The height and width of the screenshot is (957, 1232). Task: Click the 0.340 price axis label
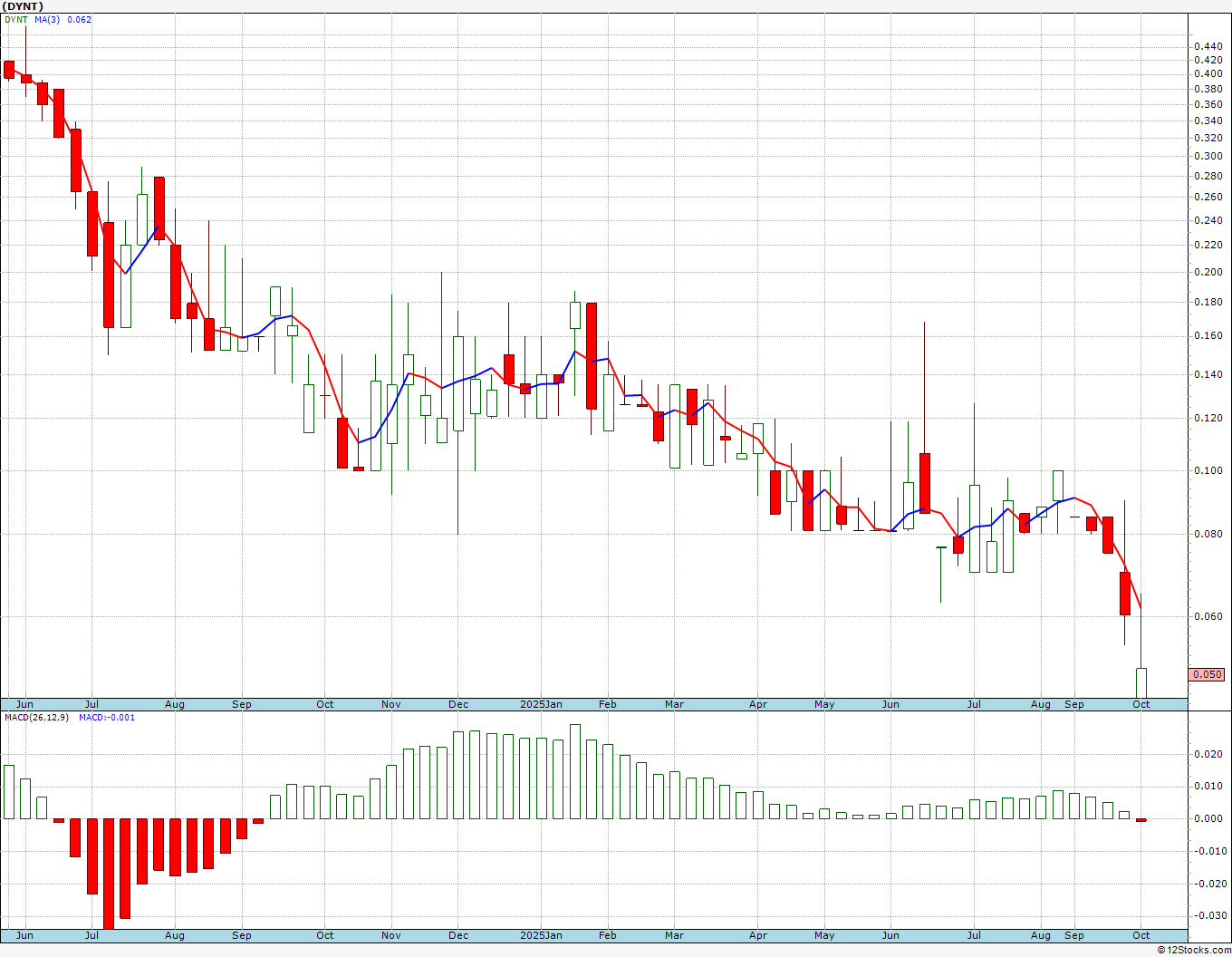coord(1208,121)
